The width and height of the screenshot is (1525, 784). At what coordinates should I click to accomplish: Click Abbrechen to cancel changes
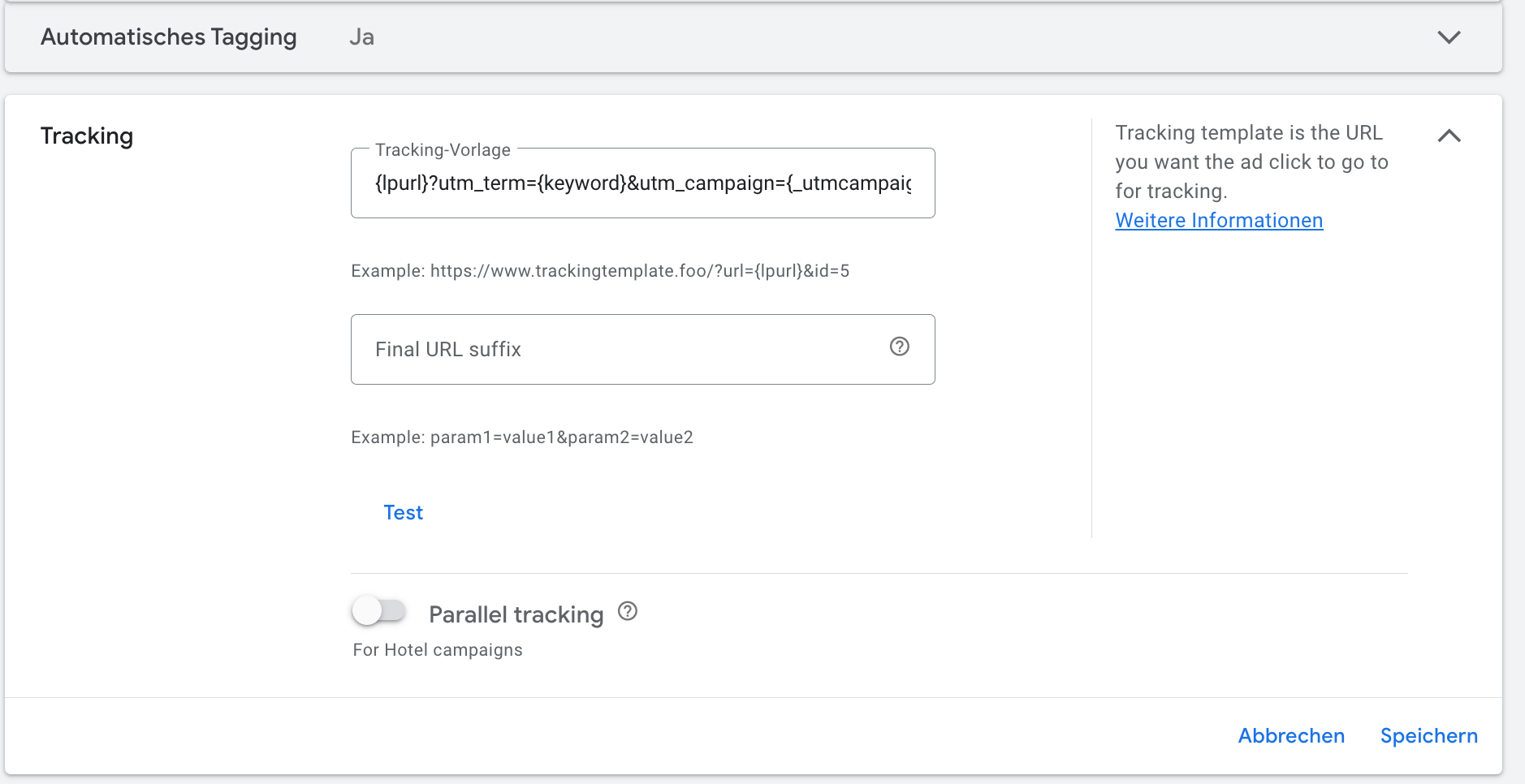pyautogui.click(x=1291, y=735)
